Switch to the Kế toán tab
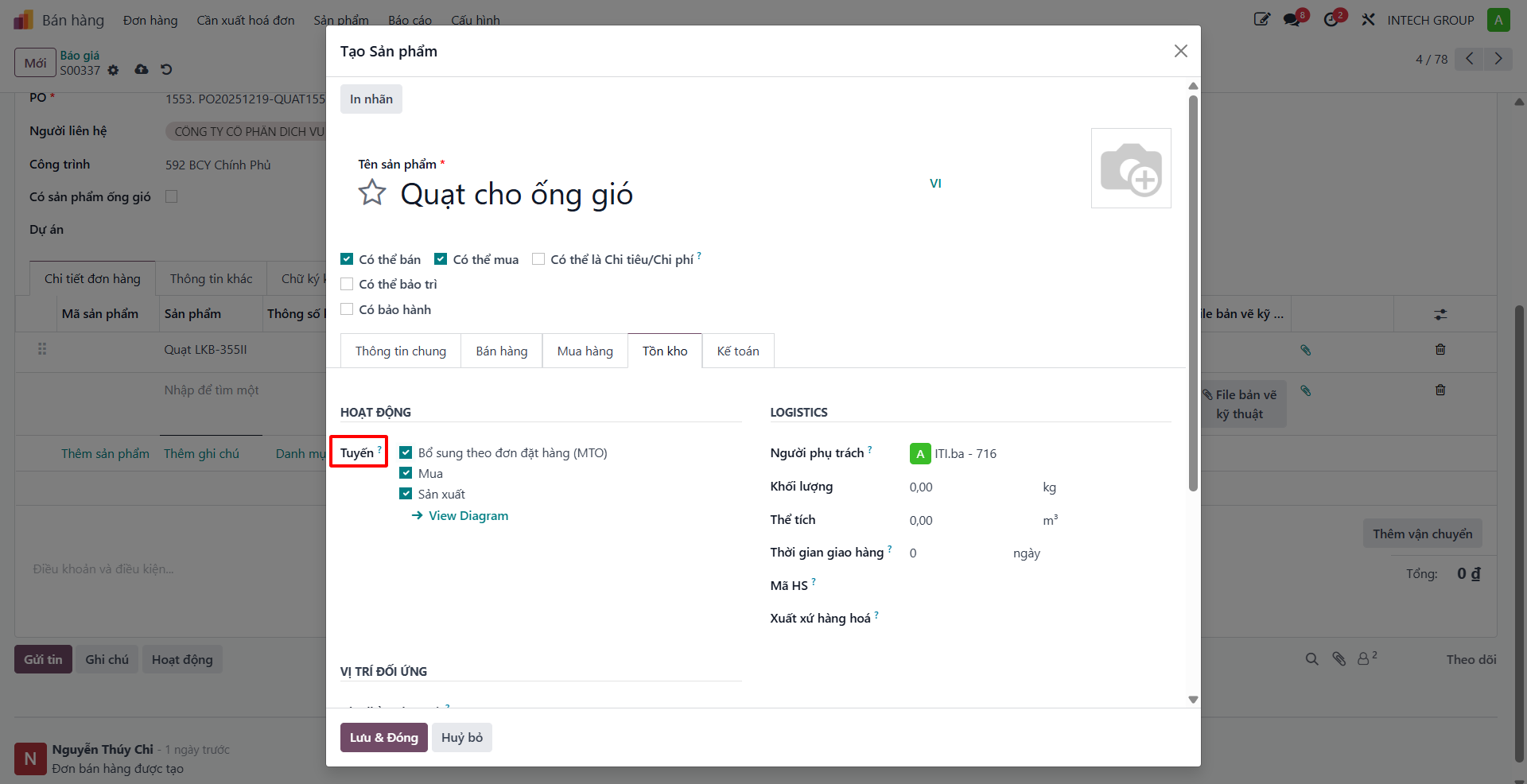 point(738,351)
